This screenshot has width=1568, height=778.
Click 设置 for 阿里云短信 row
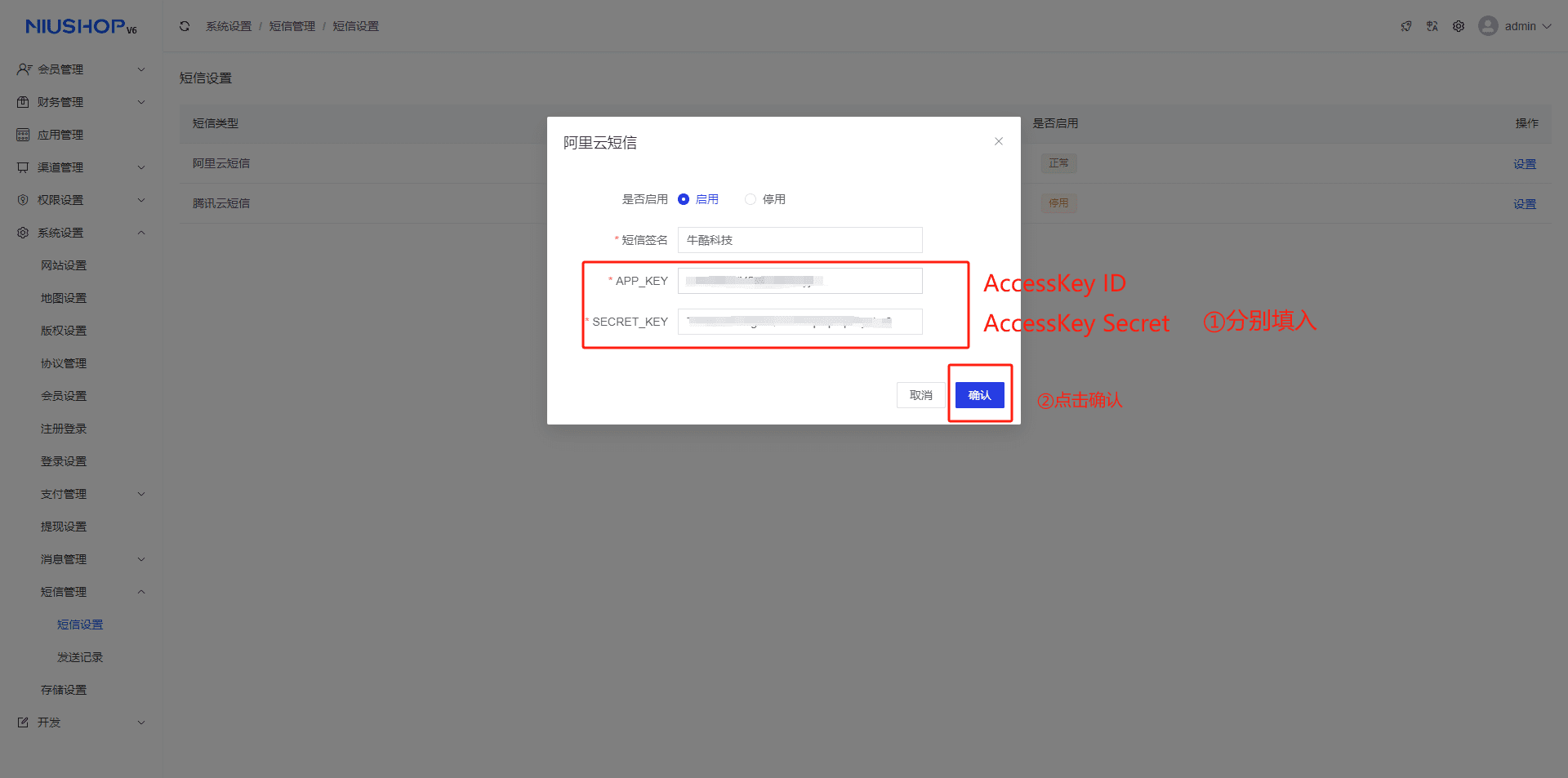point(1525,164)
